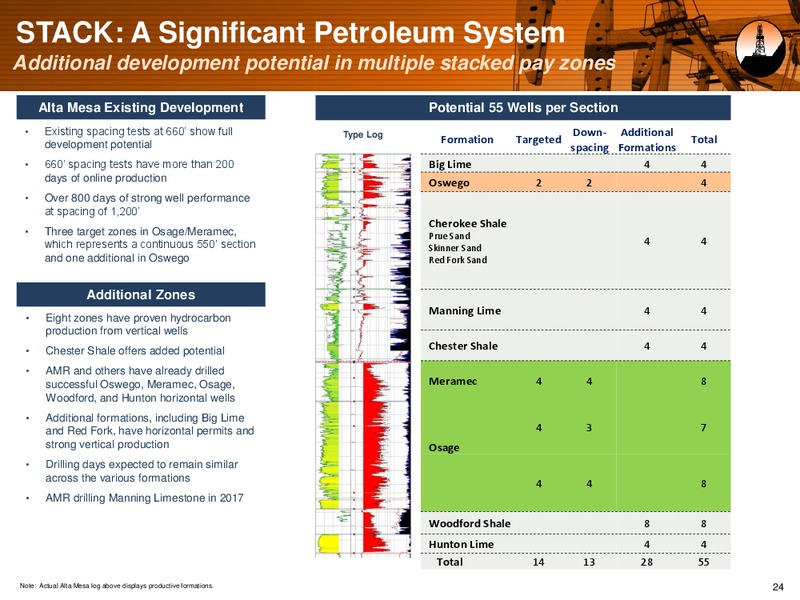Click bullet 'AMR drilling Manning Limestone in 2017'
This screenshot has width=800, height=600.
(144, 498)
